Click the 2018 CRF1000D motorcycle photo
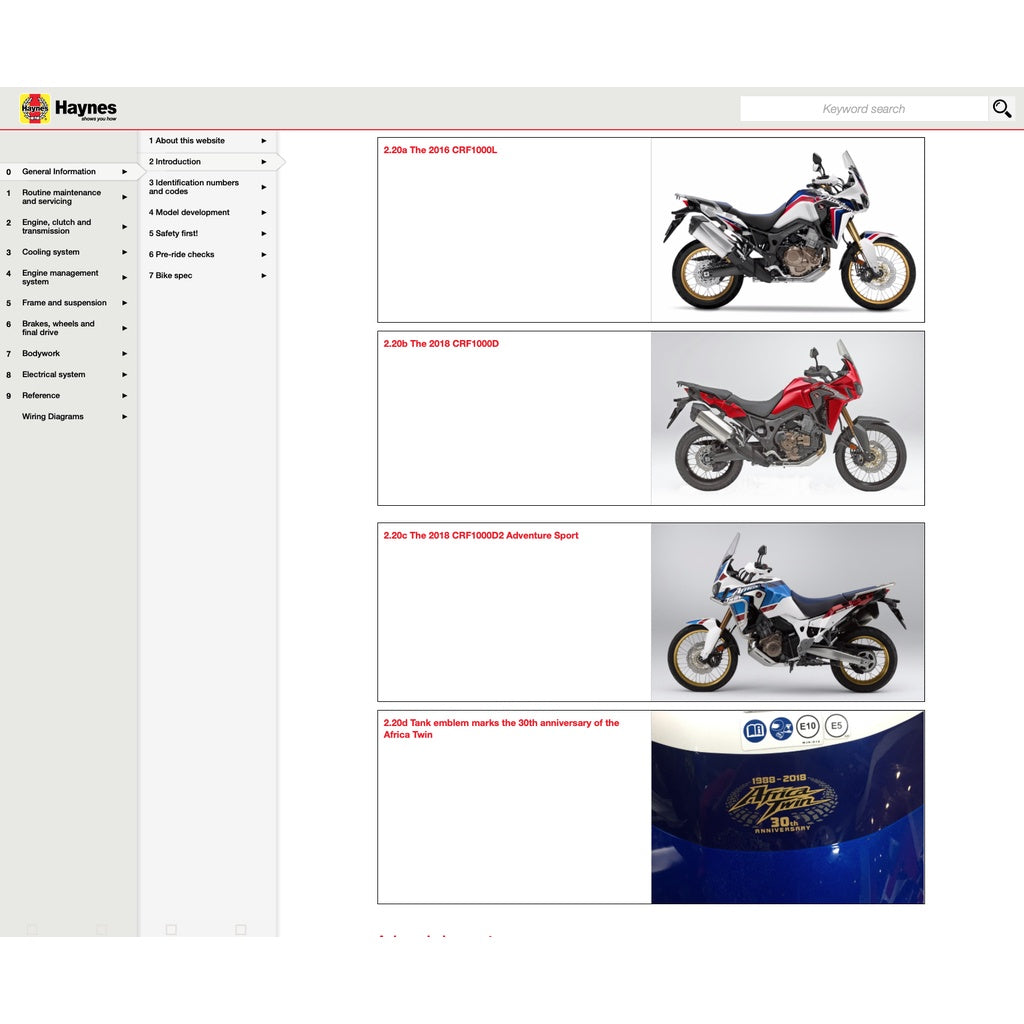Image resolution: width=1024 pixels, height=1024 pixels. tap(787, 417)
